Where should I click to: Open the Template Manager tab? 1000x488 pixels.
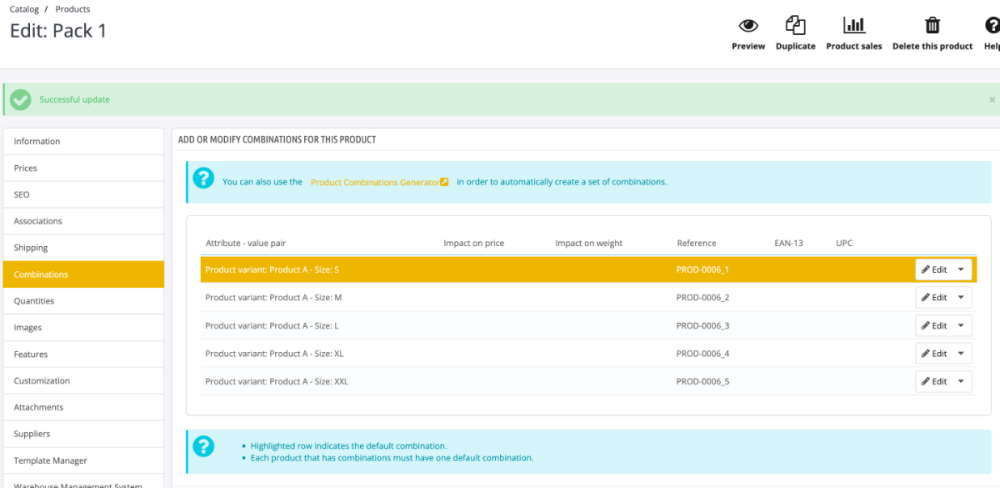84,461
